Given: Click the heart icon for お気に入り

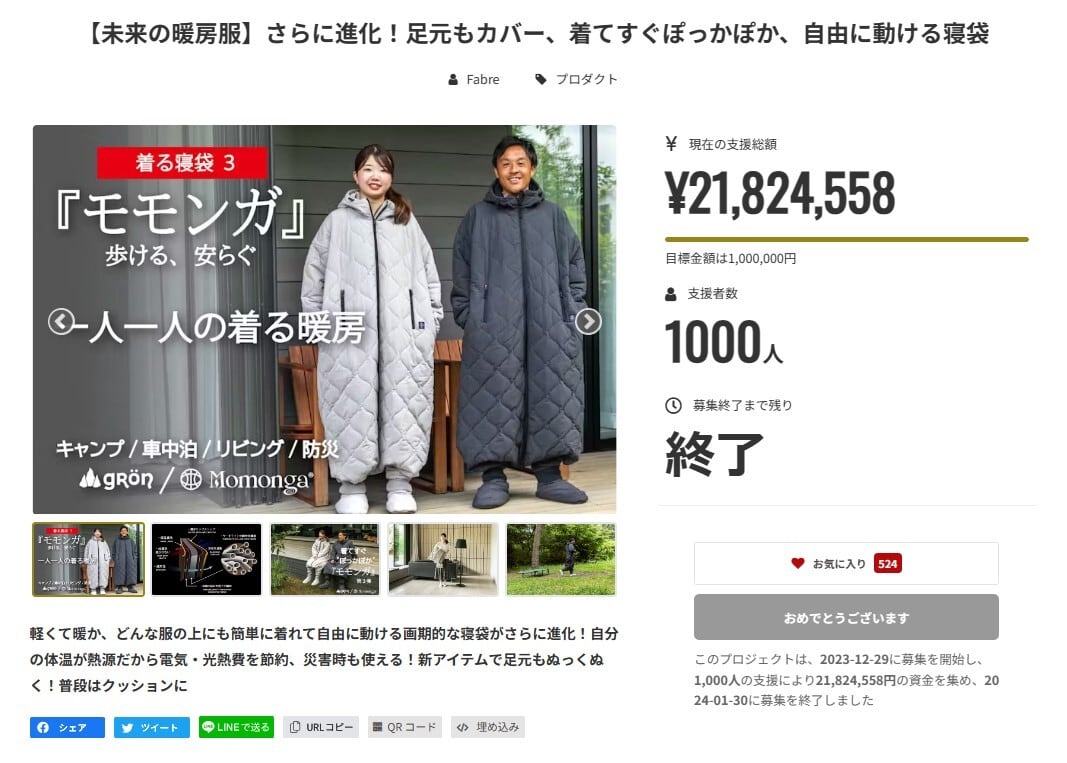Looking at the screenshot, I should coord(798,563).
